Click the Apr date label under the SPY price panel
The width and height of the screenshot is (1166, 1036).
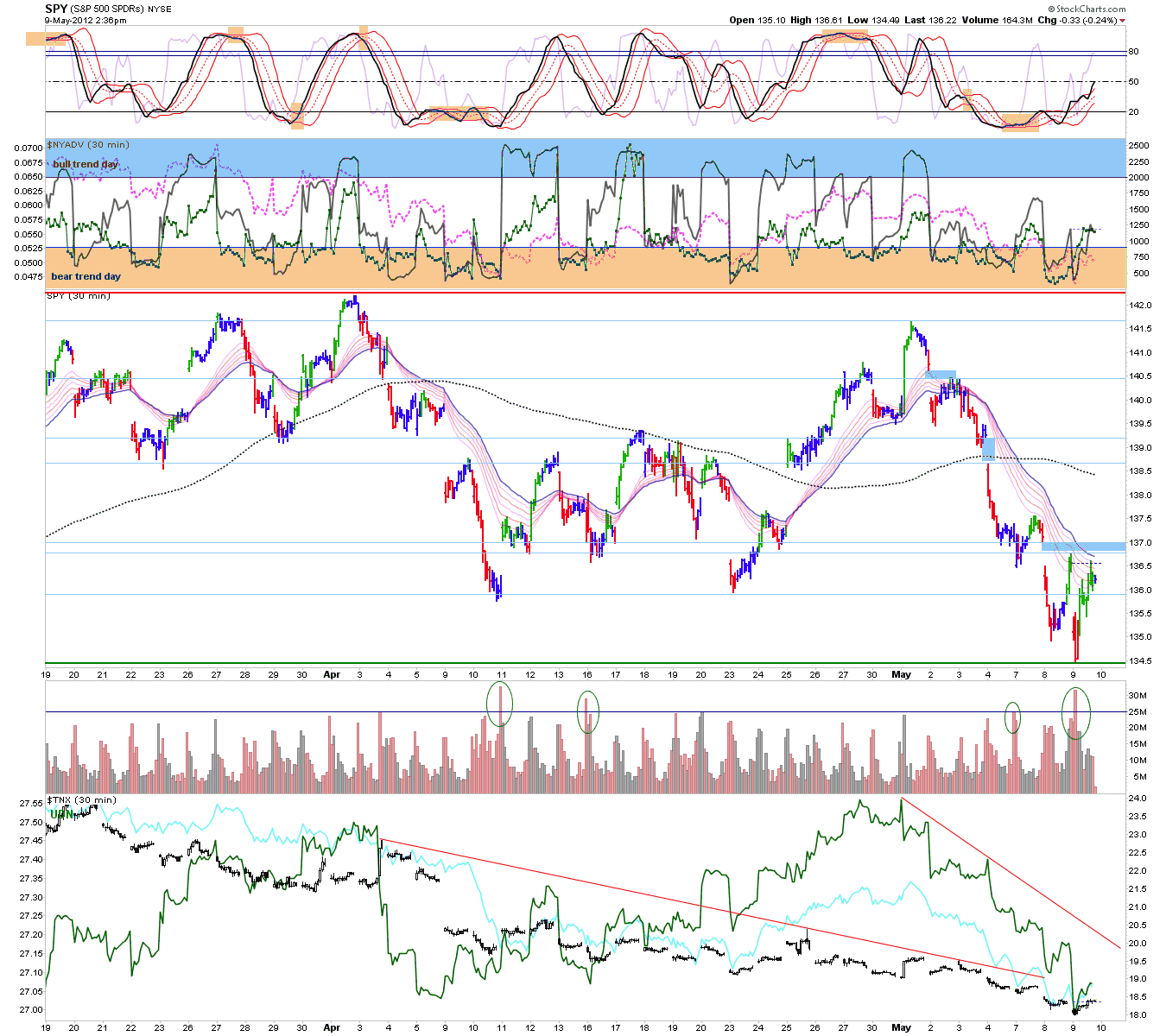coord(332,675)
